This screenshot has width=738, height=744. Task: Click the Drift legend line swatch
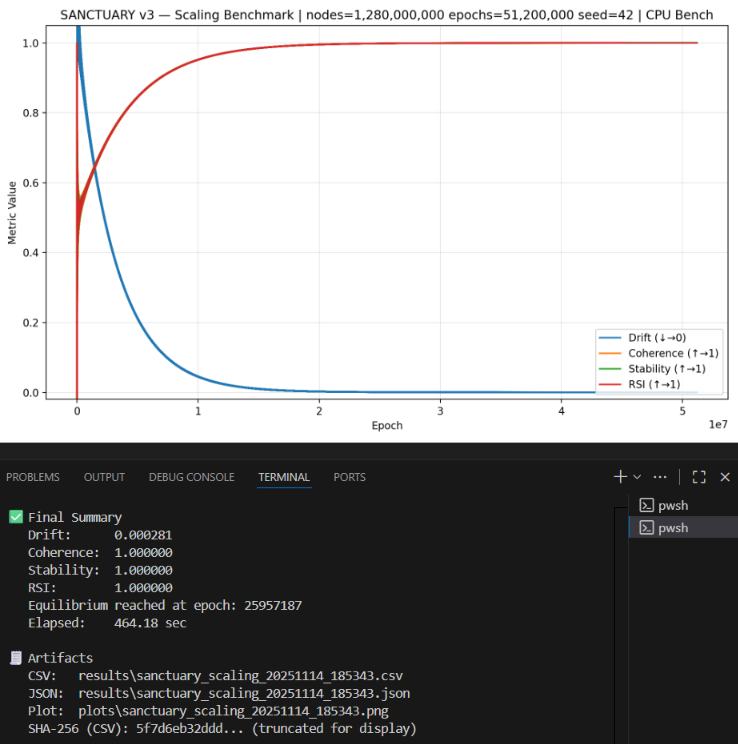[610, 338]
